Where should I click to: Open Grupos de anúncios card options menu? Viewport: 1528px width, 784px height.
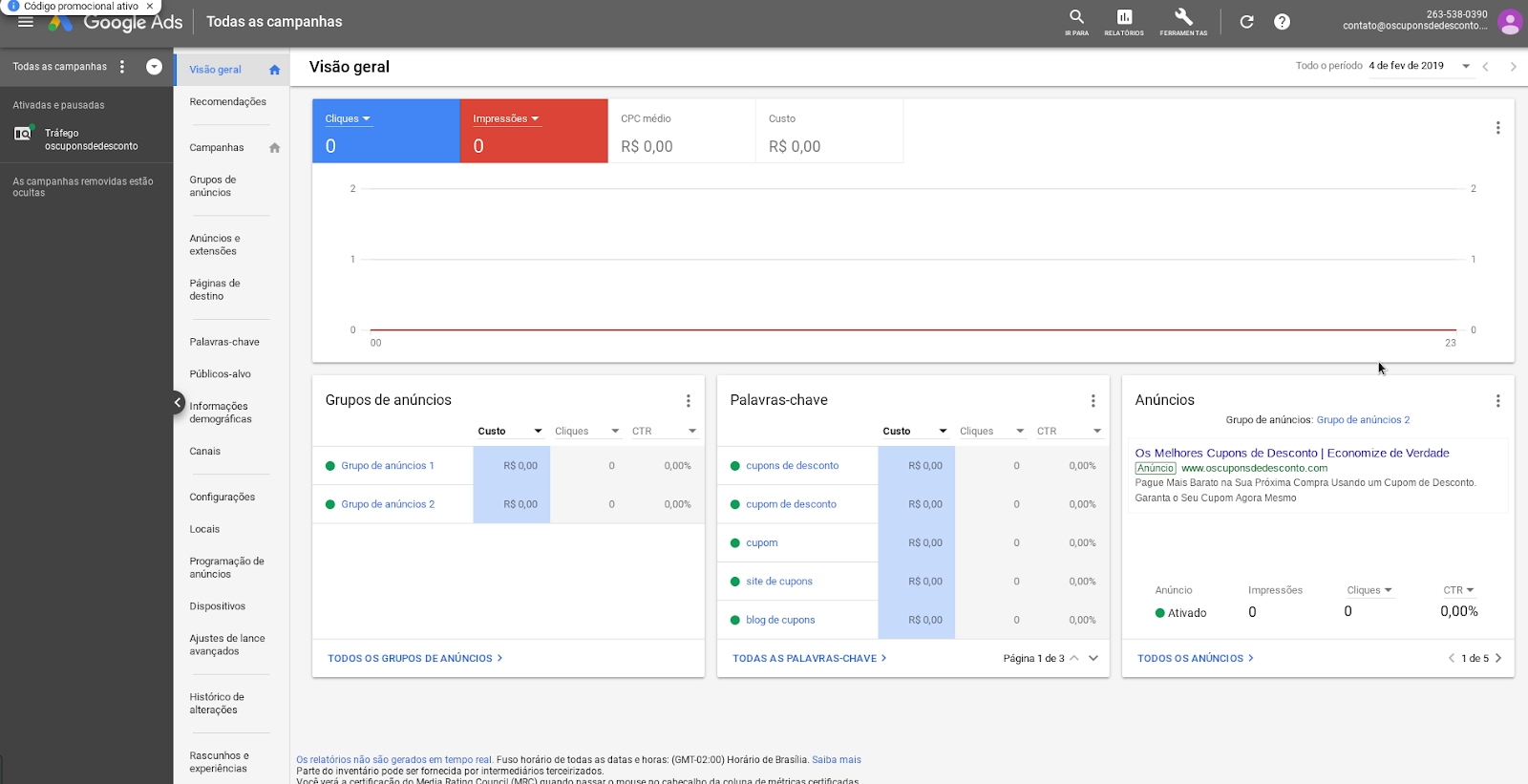pyautogui.click(x=688, y=401)
